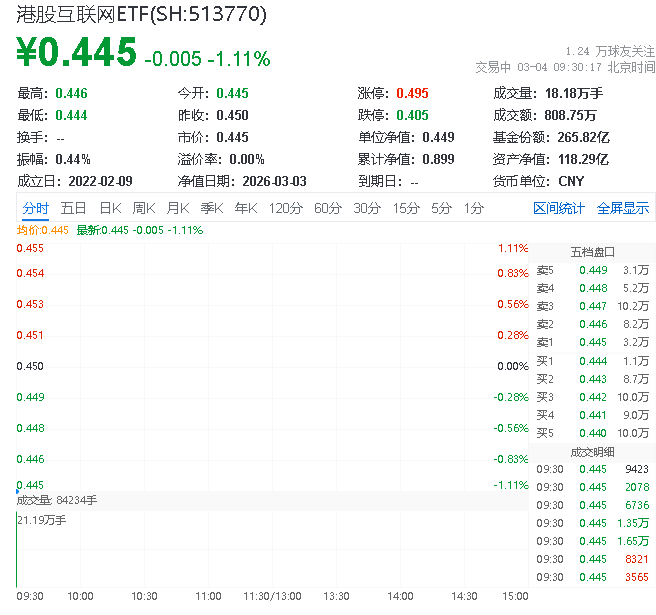Switch to 120分 interval chart
This screenshot has height=615, width=656.
[x=285, y=208]
